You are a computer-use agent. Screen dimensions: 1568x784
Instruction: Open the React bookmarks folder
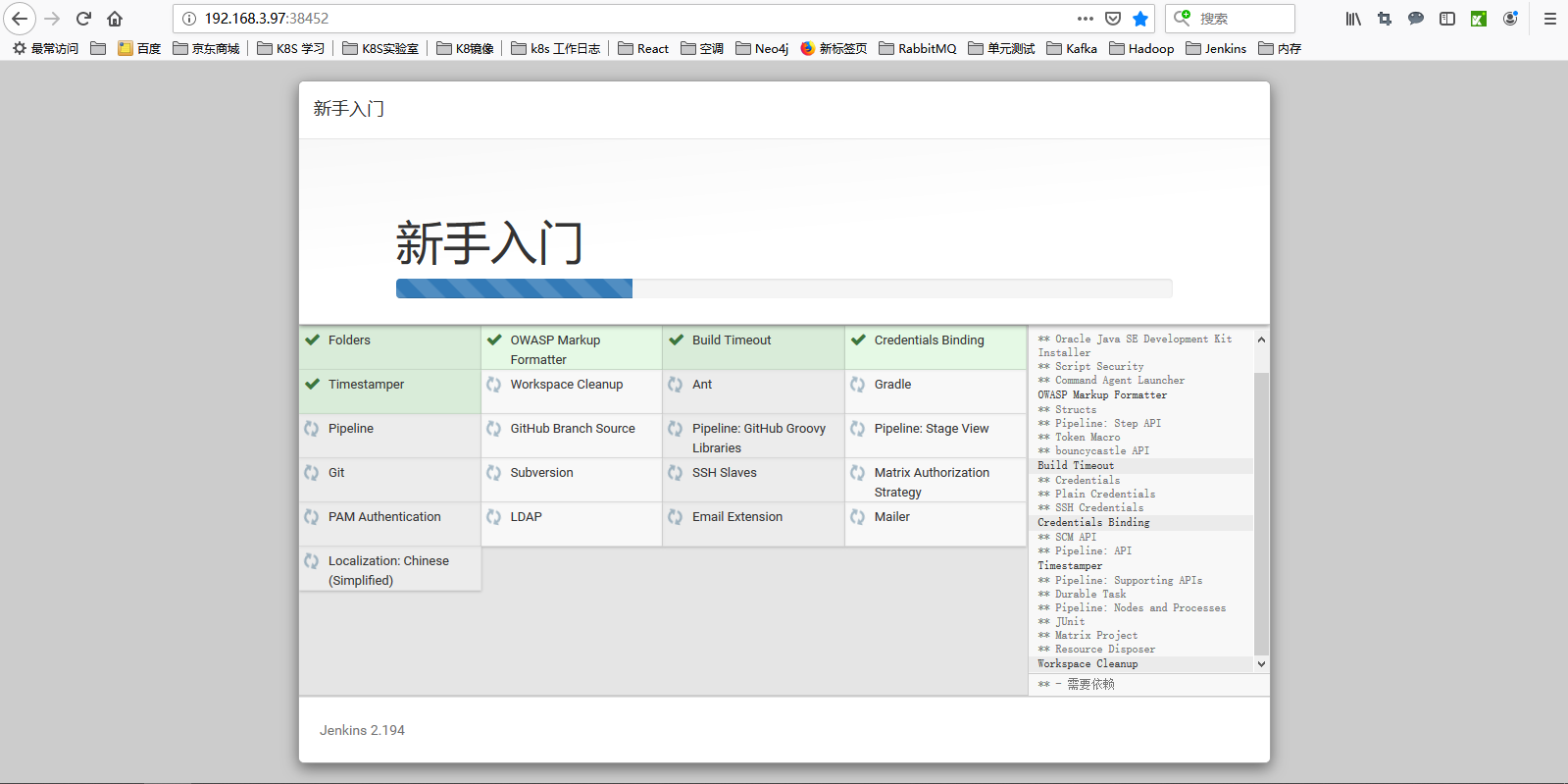tap(643, 48)
